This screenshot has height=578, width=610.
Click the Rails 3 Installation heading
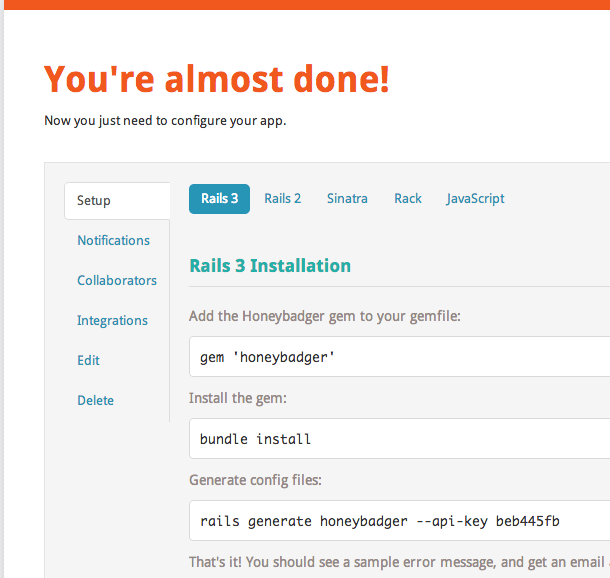click(x=270, y=265)
